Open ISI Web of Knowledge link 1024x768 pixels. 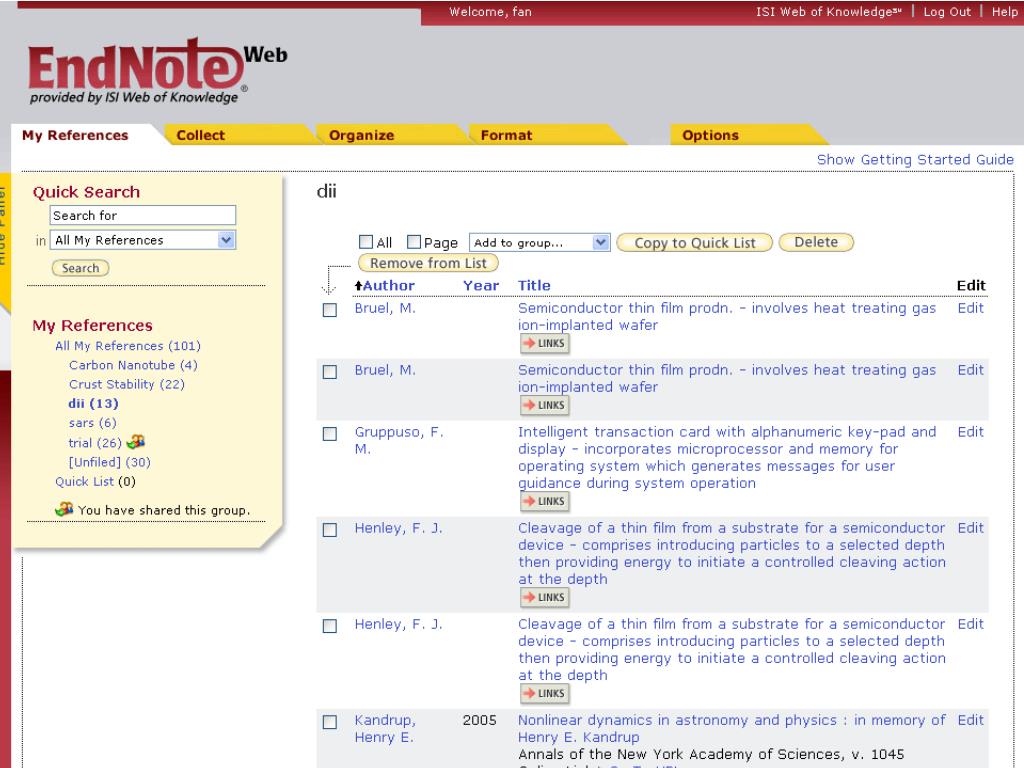[x=828, y=12]
